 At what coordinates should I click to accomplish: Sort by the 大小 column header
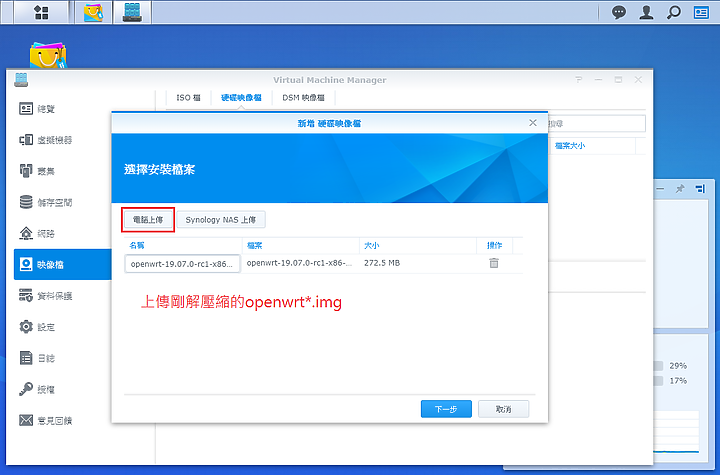click(417, 246)
